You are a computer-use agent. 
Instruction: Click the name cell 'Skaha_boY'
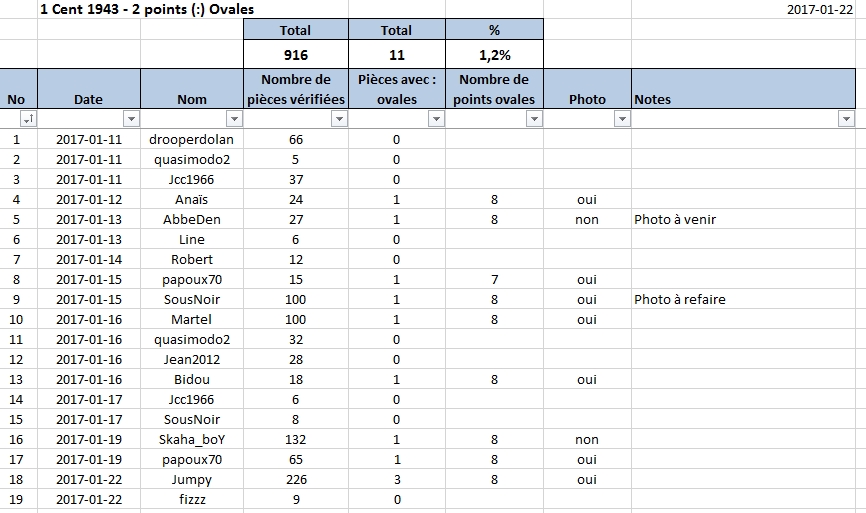tap(192, 440)
